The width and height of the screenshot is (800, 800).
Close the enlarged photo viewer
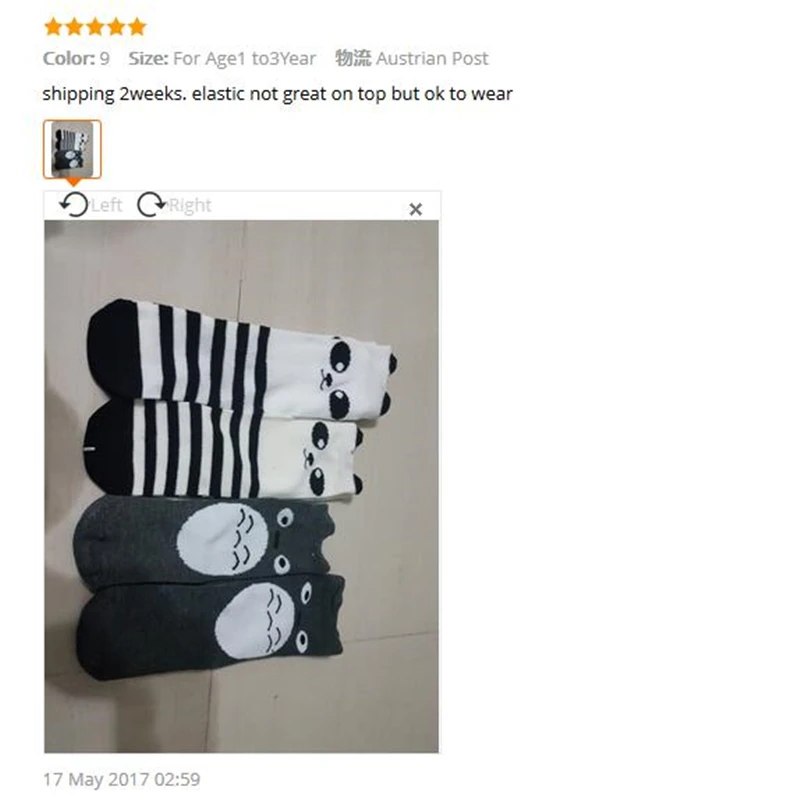point(415,209)
